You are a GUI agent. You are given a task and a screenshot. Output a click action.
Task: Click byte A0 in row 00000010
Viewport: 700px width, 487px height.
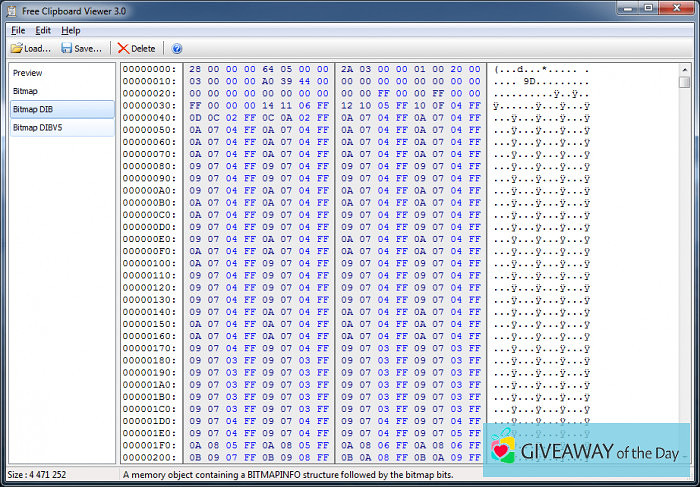coord(268,81)
